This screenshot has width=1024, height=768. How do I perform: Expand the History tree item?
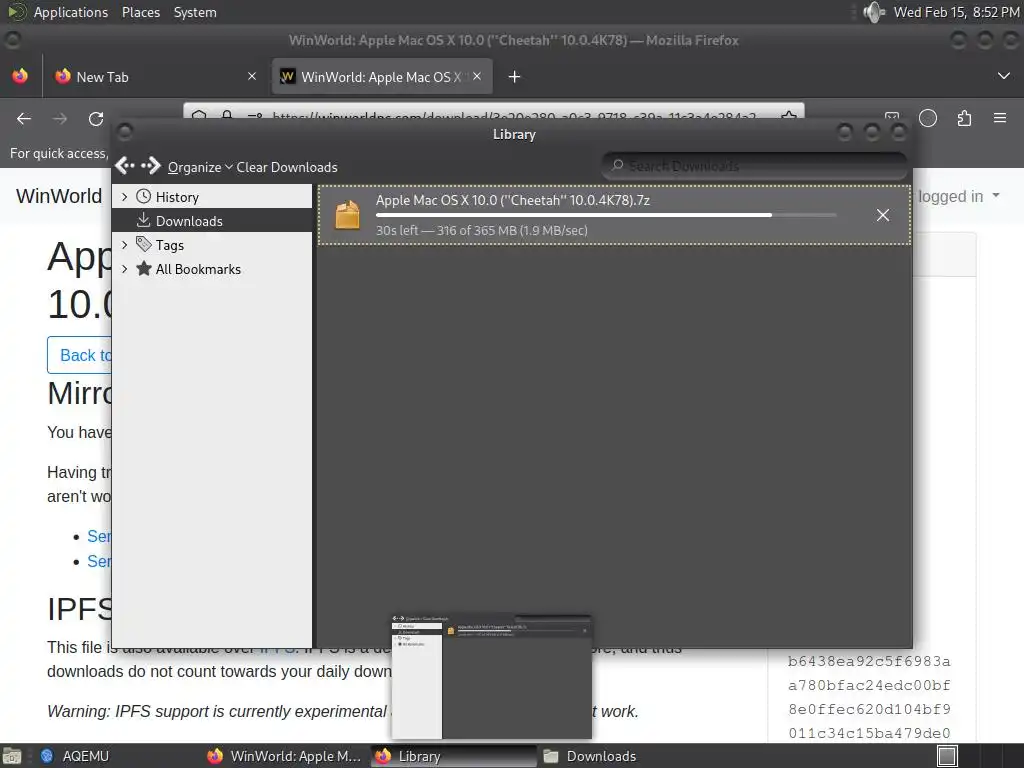point(124,197)
